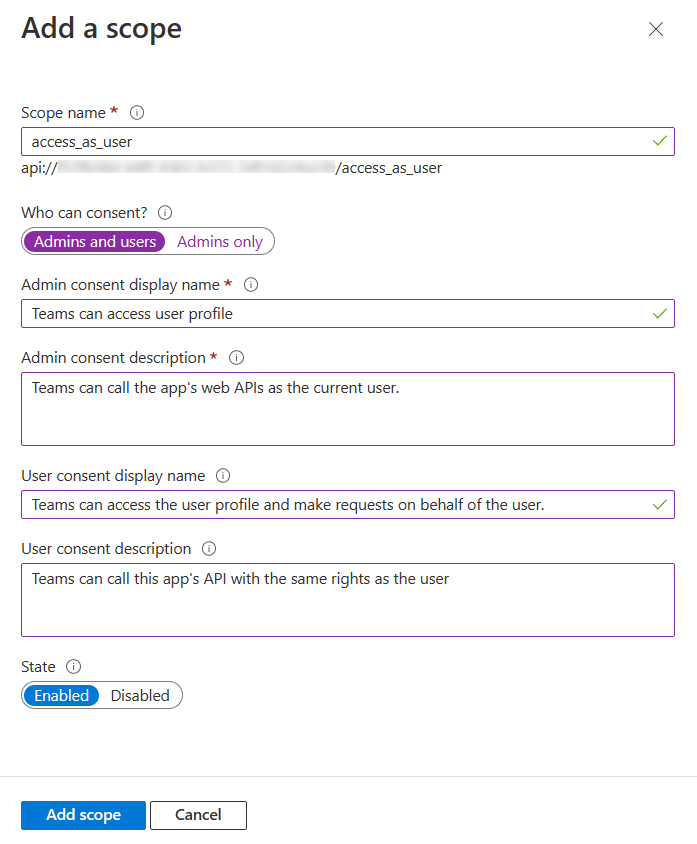The height and width of the screenshot is (844, 697).
Task: Click the Admin consent description text box
Action: click(348, 408)
